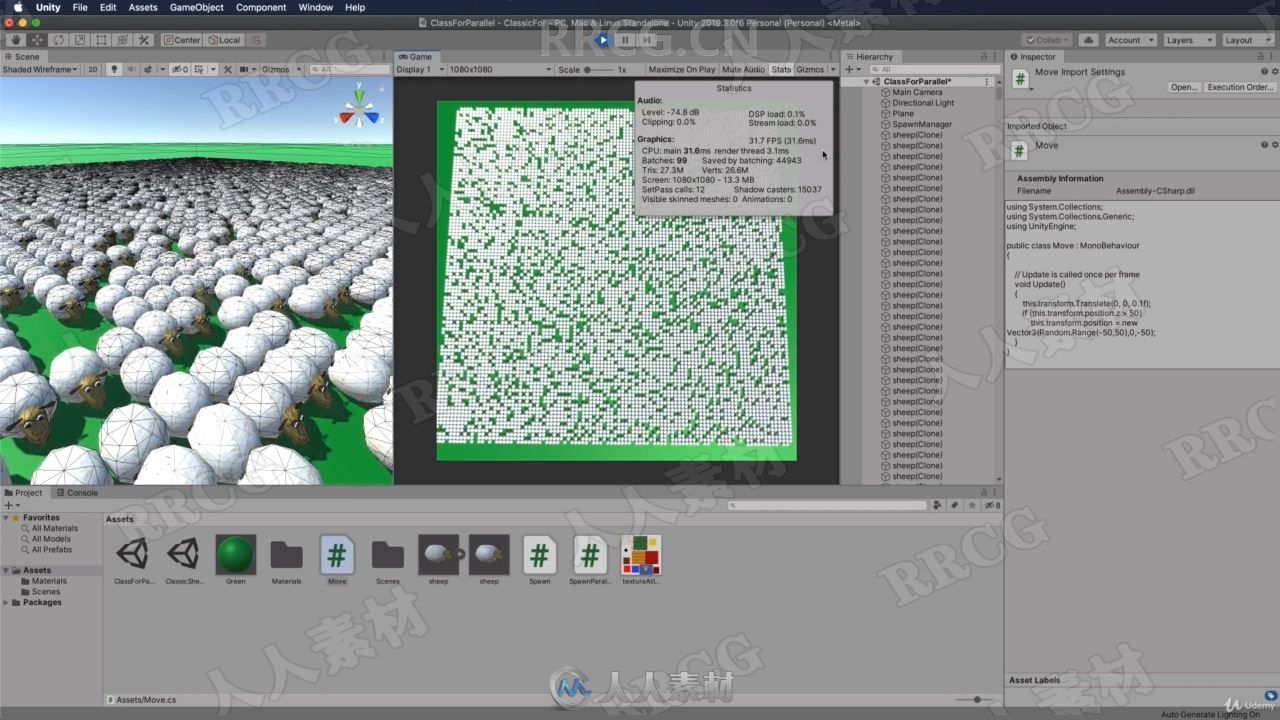The image size is (1280, 720).
Task: Open the GameObject menu
Action: 197,7
